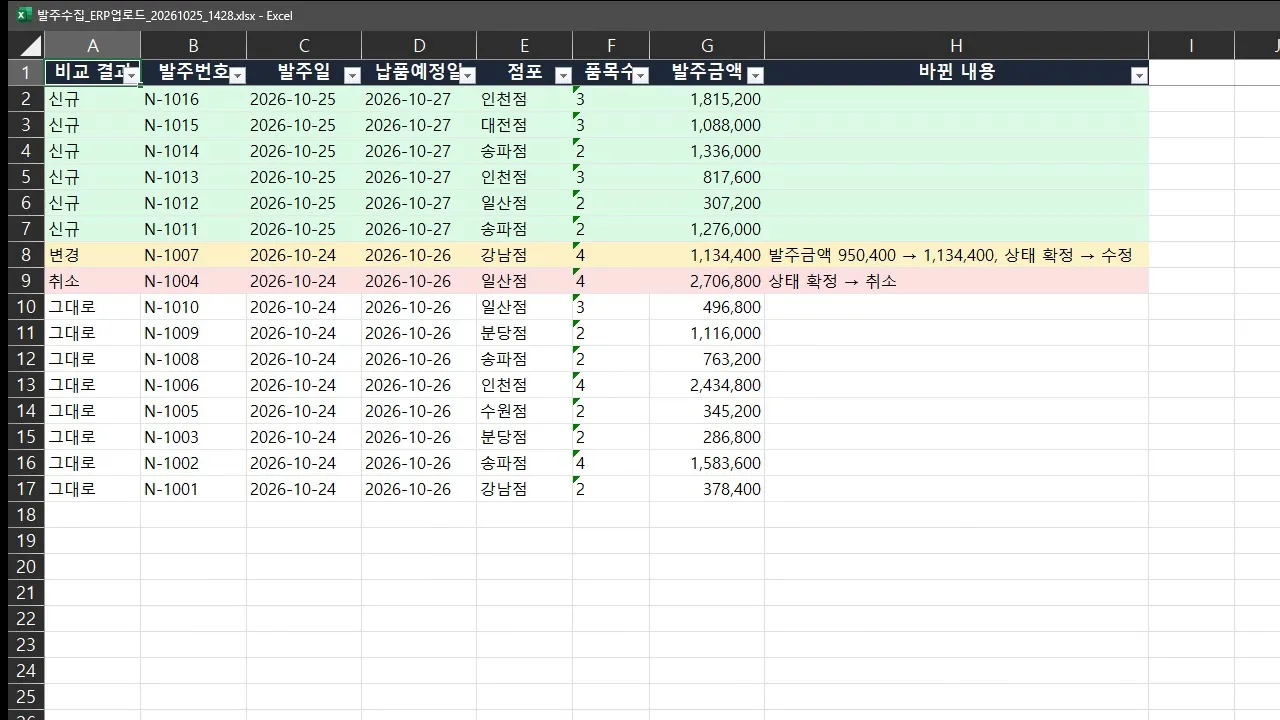This screenshot has width=1280, height=720.
Task: Click the Excel app icon in title bar
Action: click(24, 15)
